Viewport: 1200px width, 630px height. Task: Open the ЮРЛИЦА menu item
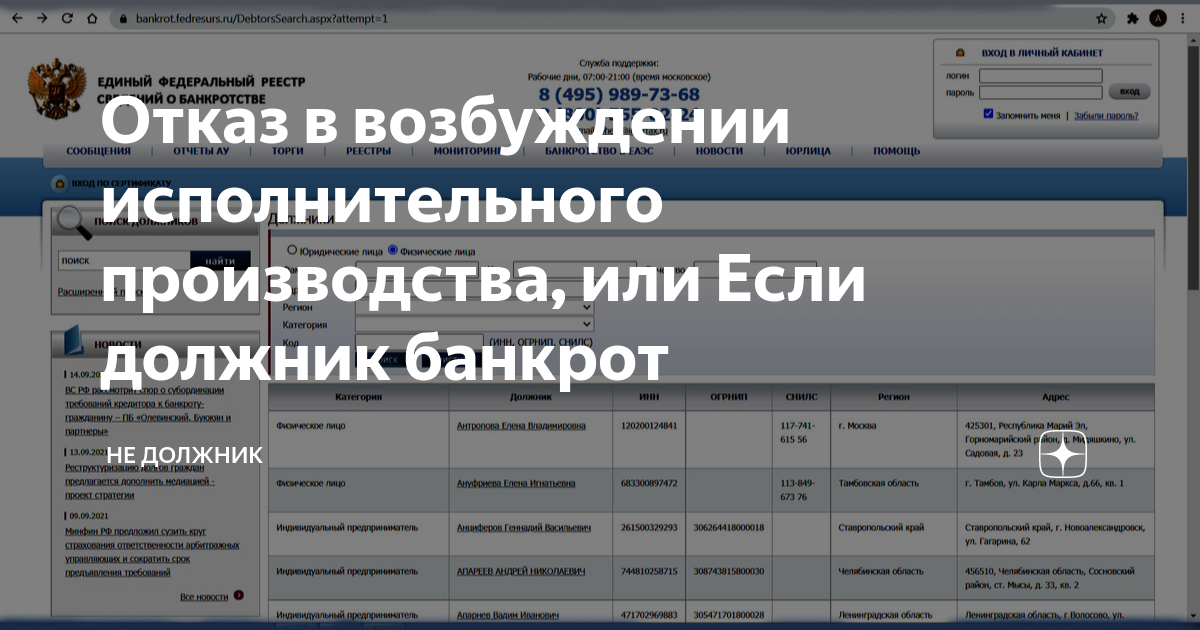point(808,151)
